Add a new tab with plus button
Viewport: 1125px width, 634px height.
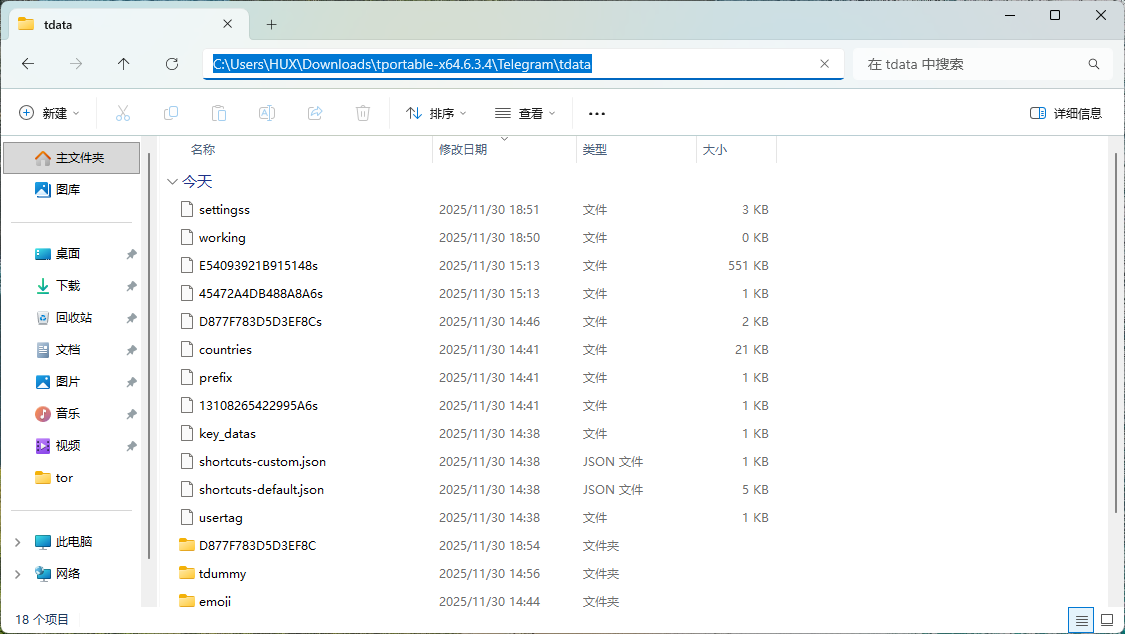271,24
